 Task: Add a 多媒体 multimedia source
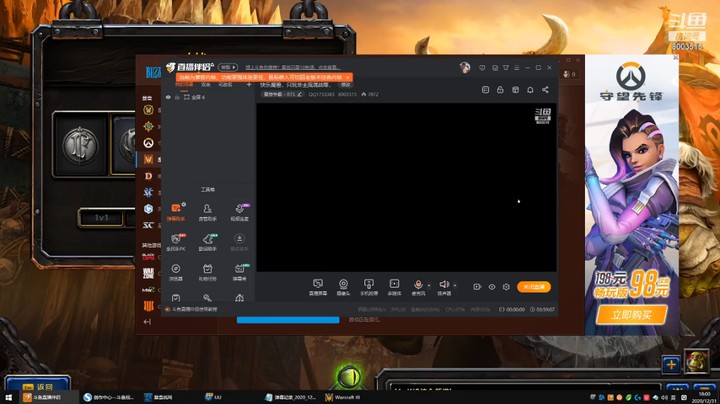click(394, 287)
